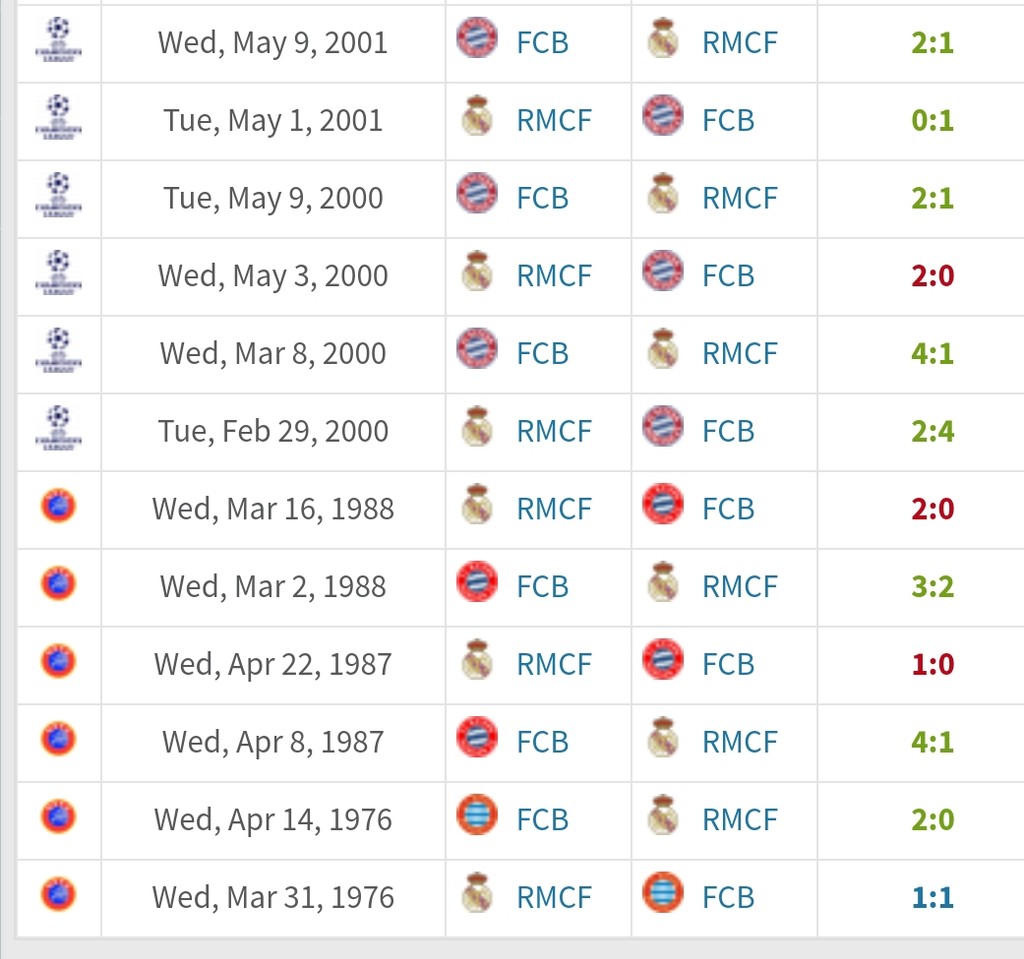Click the European Cup icon for Mar 16, 1988
Image resolution: width=1024 pixels, height=959 pixels.
tap(58, 506)
